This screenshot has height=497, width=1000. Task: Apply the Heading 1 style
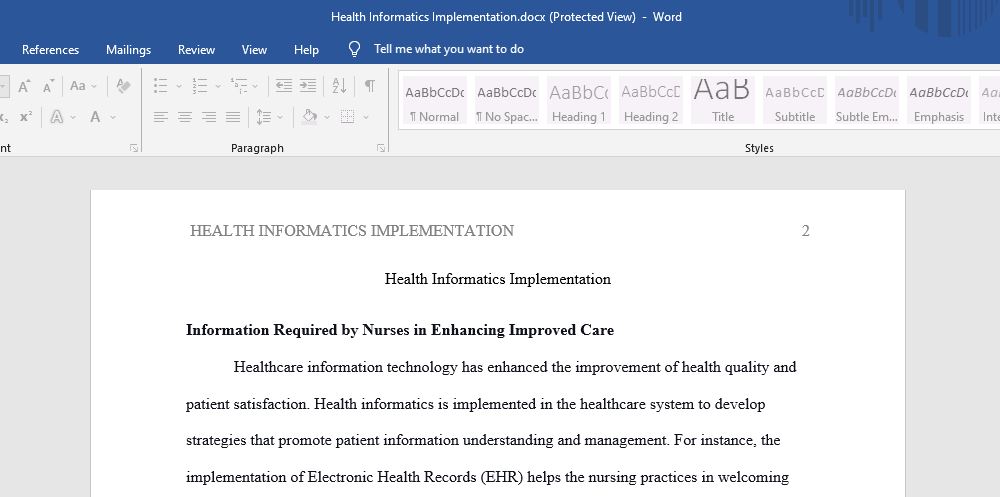pos(578,100)
